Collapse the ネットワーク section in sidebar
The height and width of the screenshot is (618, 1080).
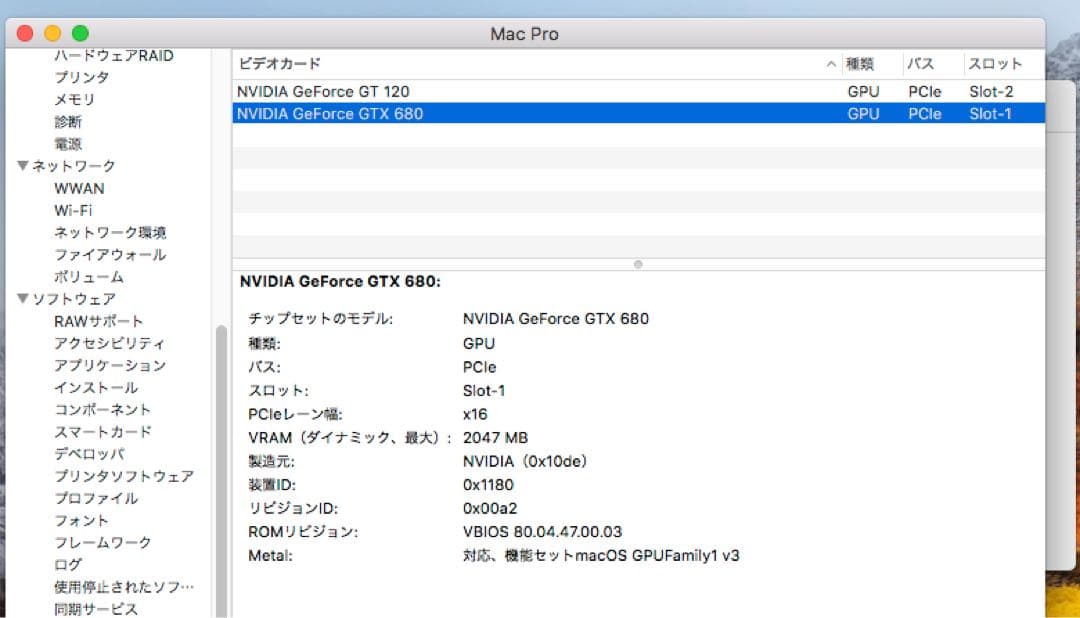[x=22, y=166]
